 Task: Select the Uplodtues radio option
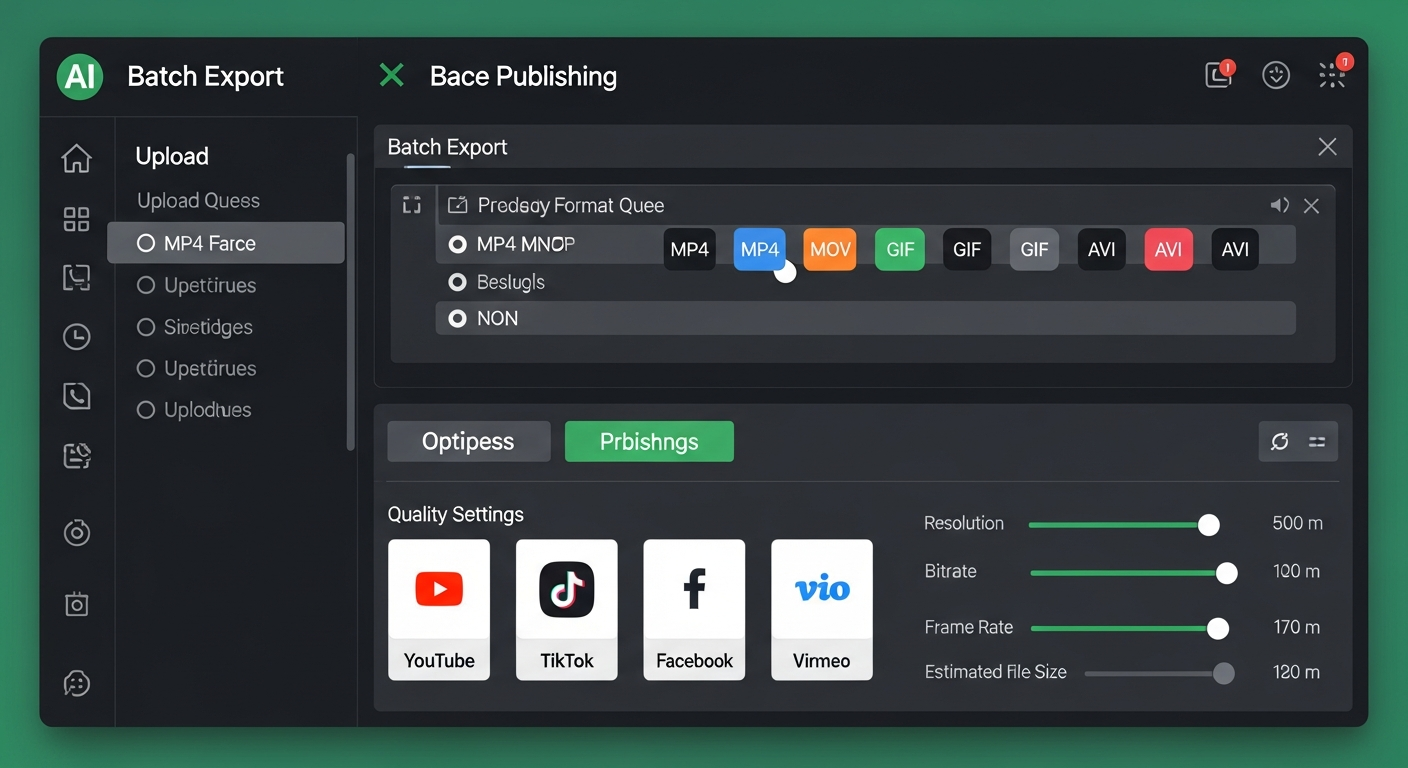pyautogui.click(x=146, y=409)
